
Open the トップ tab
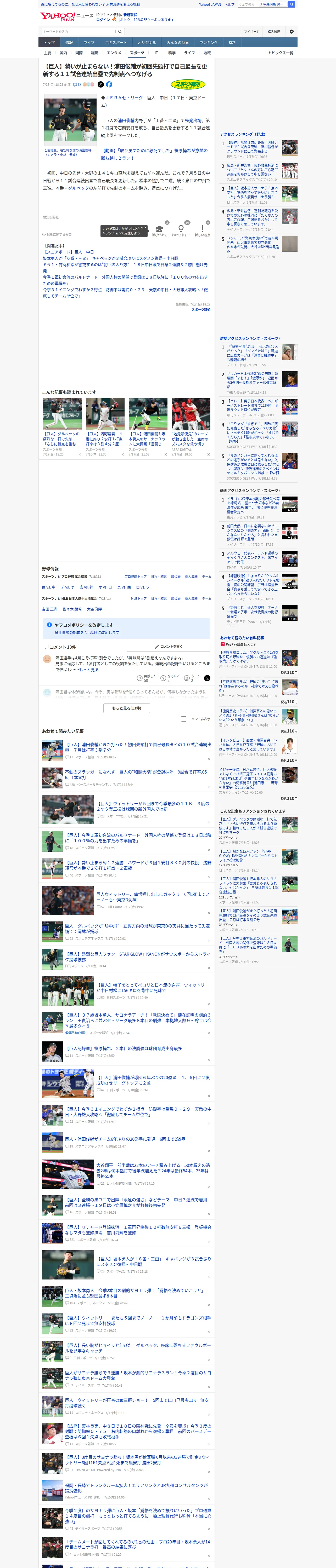point(49,43)
